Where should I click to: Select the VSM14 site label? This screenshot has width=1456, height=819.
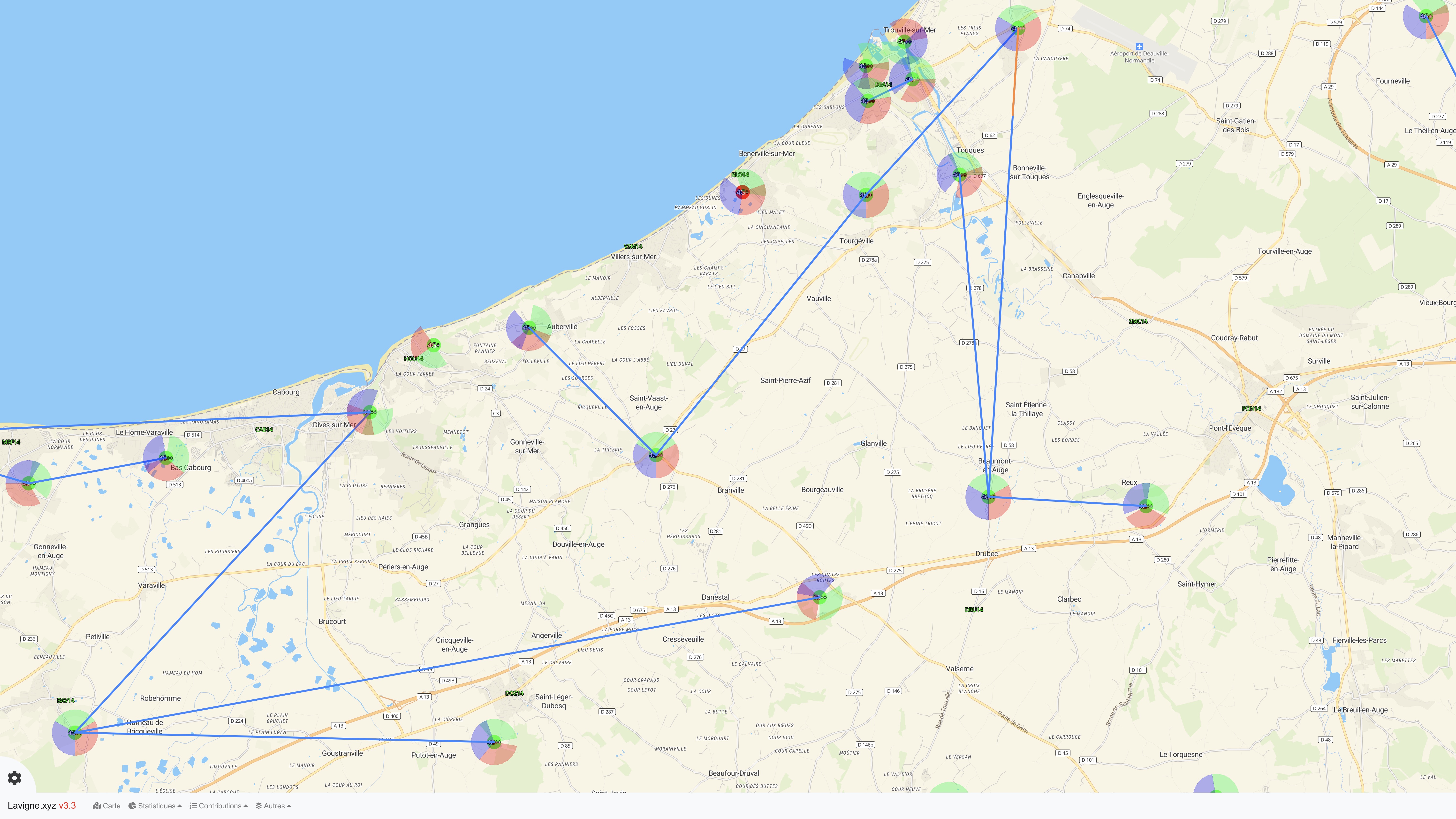[633, 246]
